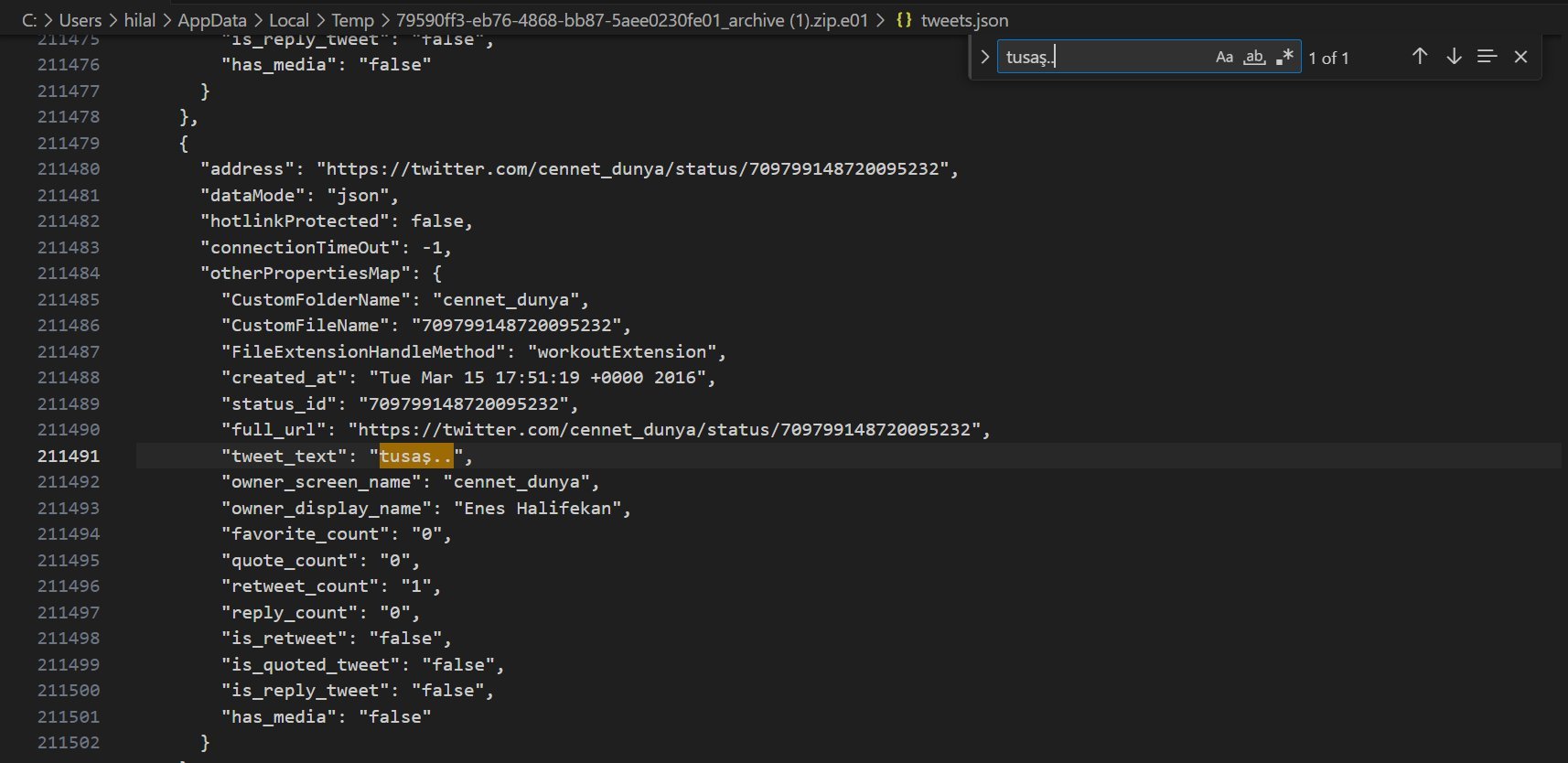Click "has_media" on line 211501
The height and width of the screenshot is (763, 1568).
[x=280, y=716]
